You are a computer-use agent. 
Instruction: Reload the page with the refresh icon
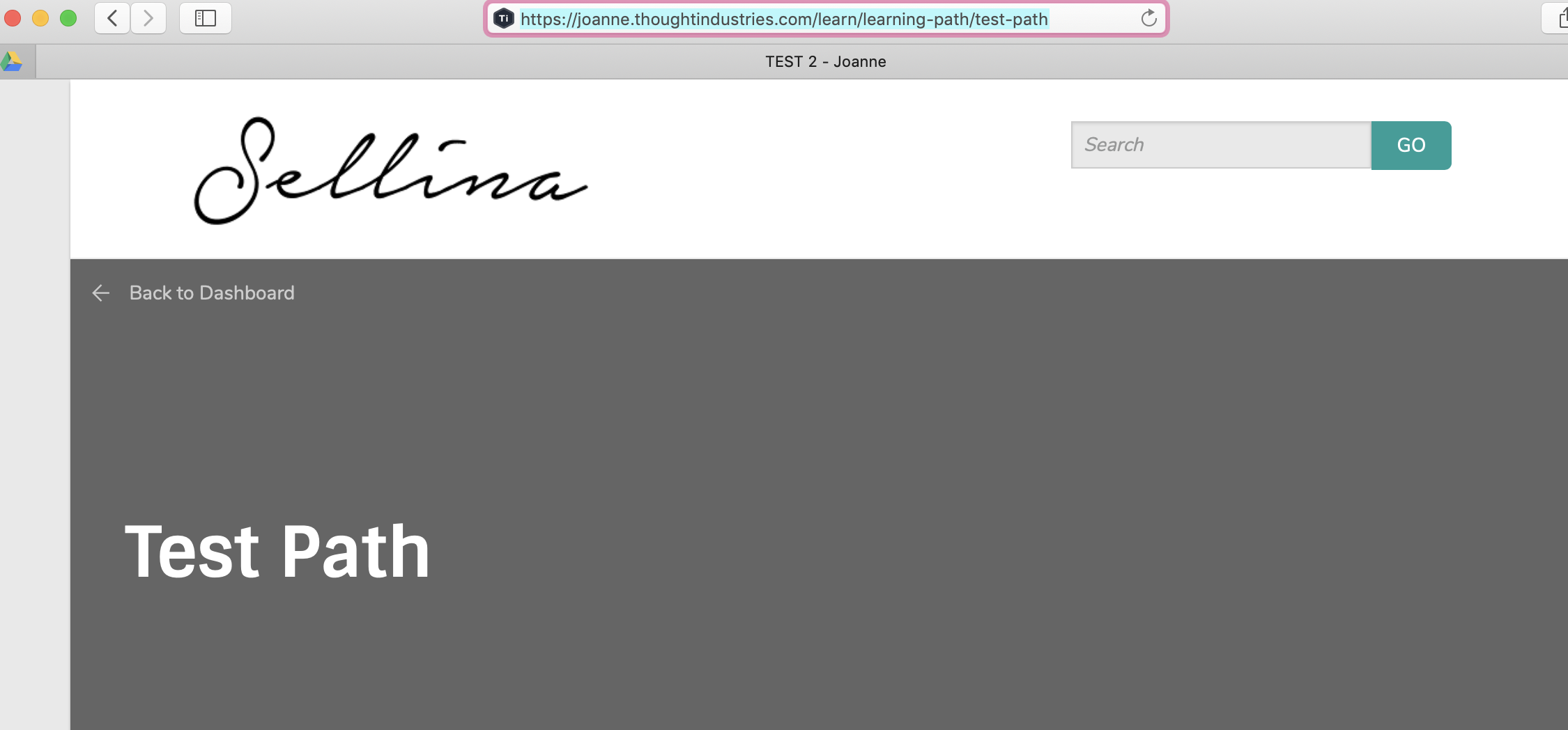[x=1149, y=19]
